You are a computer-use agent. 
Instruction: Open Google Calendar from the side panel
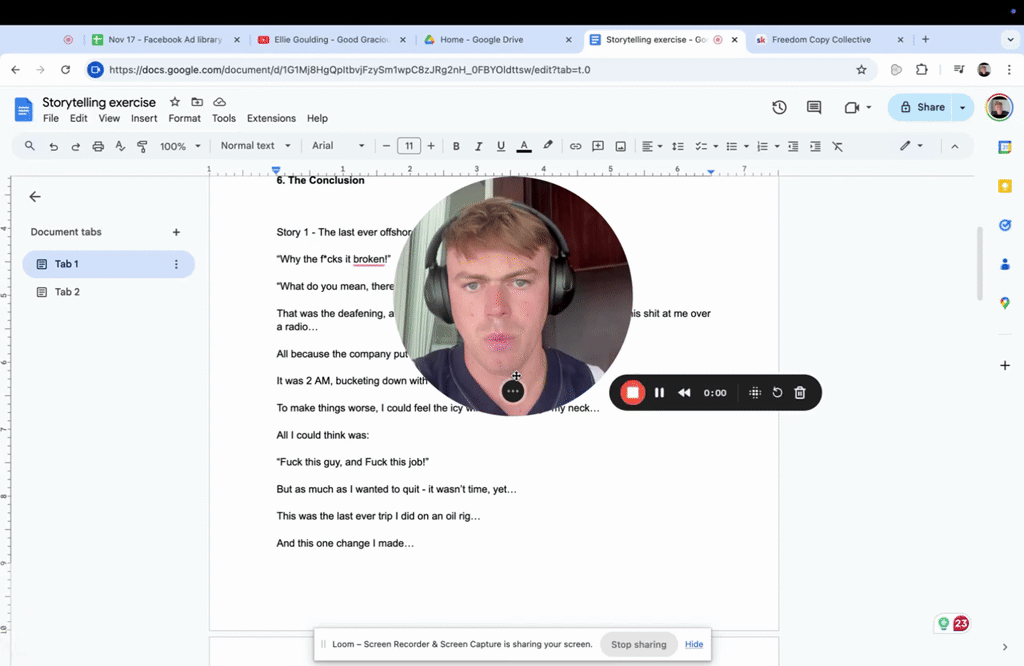click(1005, 145)
